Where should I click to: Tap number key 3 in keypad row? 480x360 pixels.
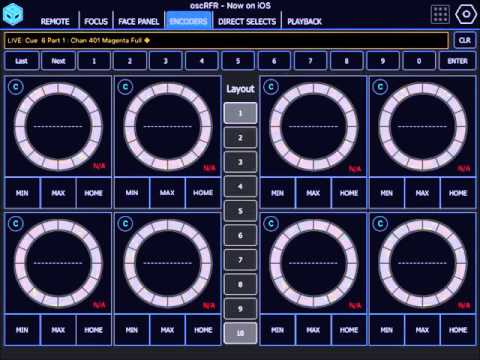point(166,61)
